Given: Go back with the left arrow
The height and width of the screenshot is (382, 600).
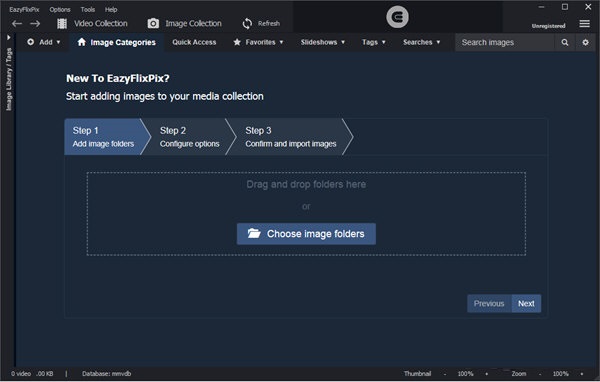Looking at the screenshot, I should 17,24.
